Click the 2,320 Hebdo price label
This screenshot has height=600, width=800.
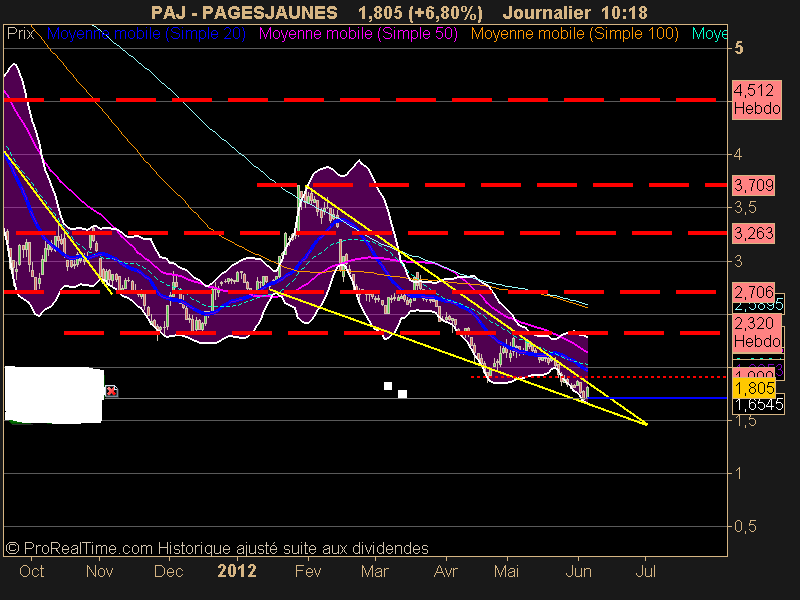(x=757, y=333)
